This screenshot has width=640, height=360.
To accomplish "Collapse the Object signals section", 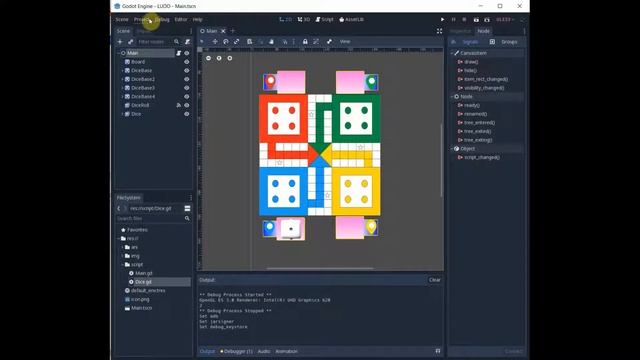I will point(452,149).
